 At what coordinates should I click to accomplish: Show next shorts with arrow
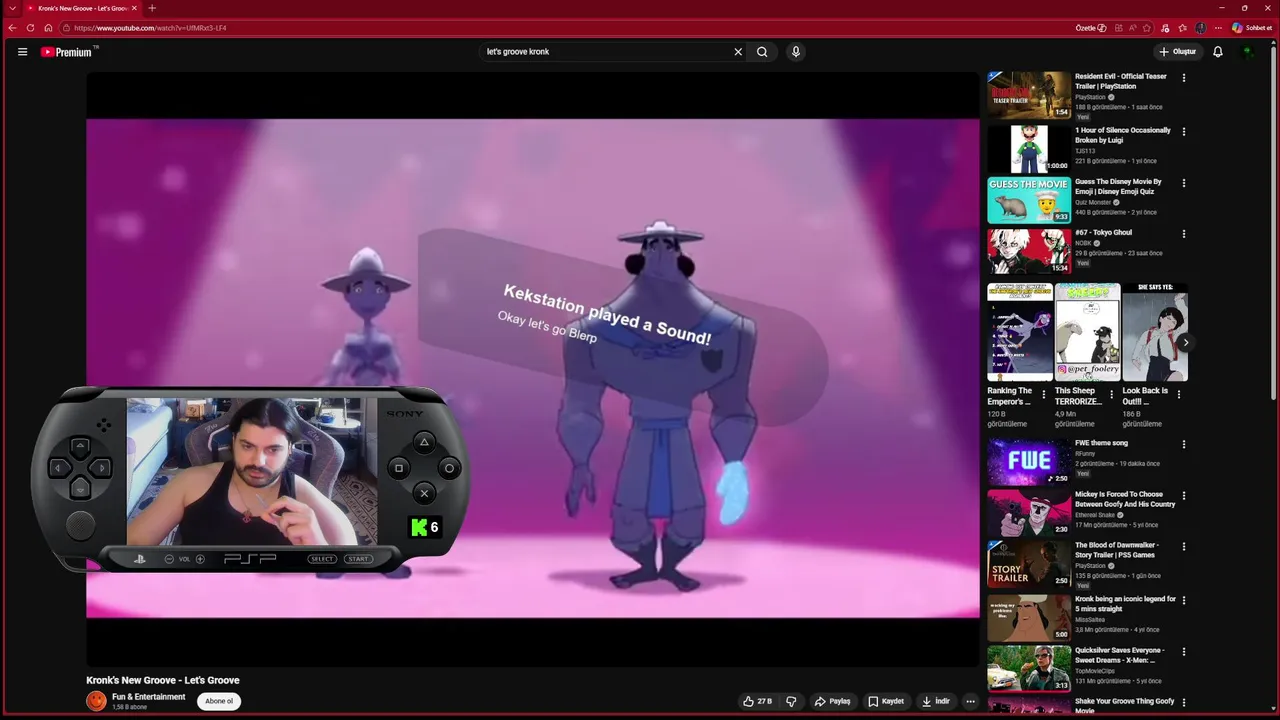(x=1185, y=342)
